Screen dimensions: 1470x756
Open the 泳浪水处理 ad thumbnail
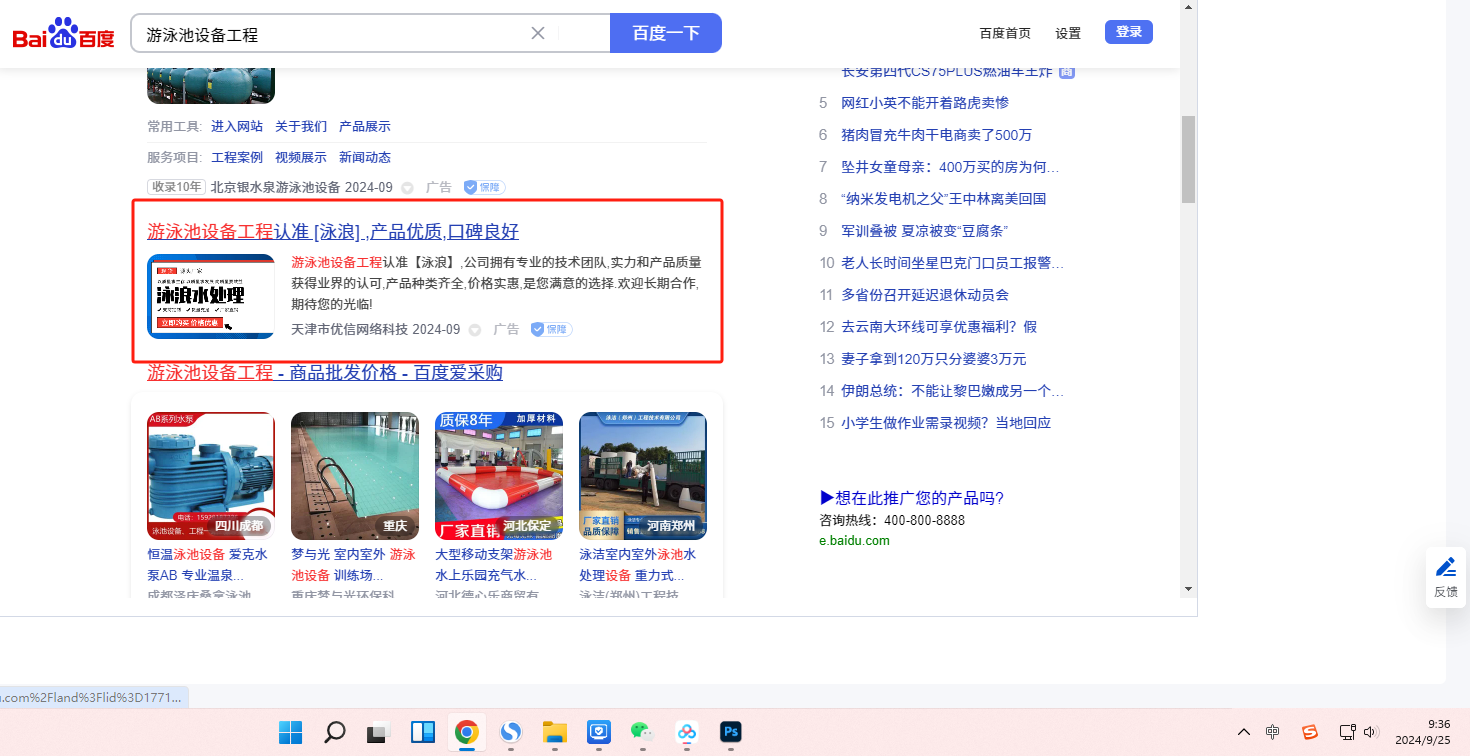coord(211,296)
